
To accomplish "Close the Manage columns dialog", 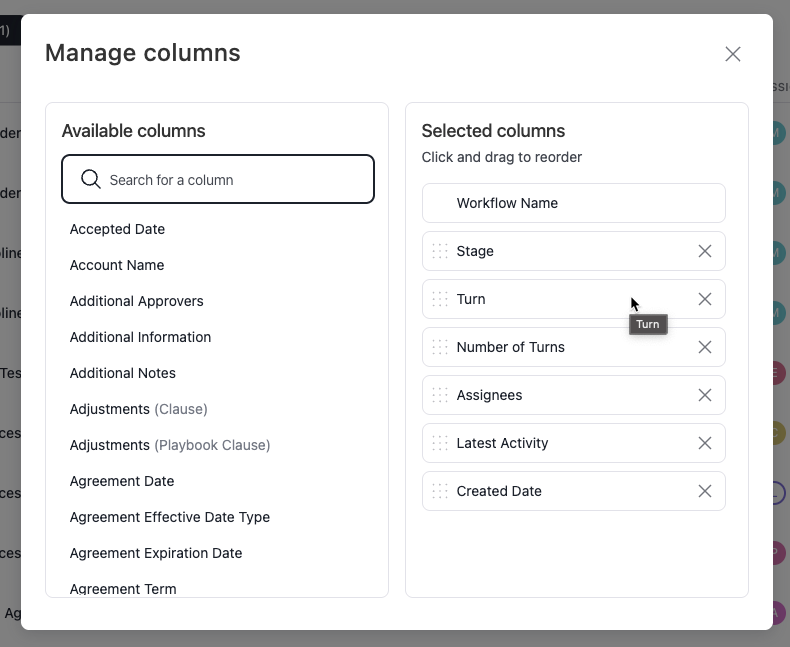I will coord(733,54).
